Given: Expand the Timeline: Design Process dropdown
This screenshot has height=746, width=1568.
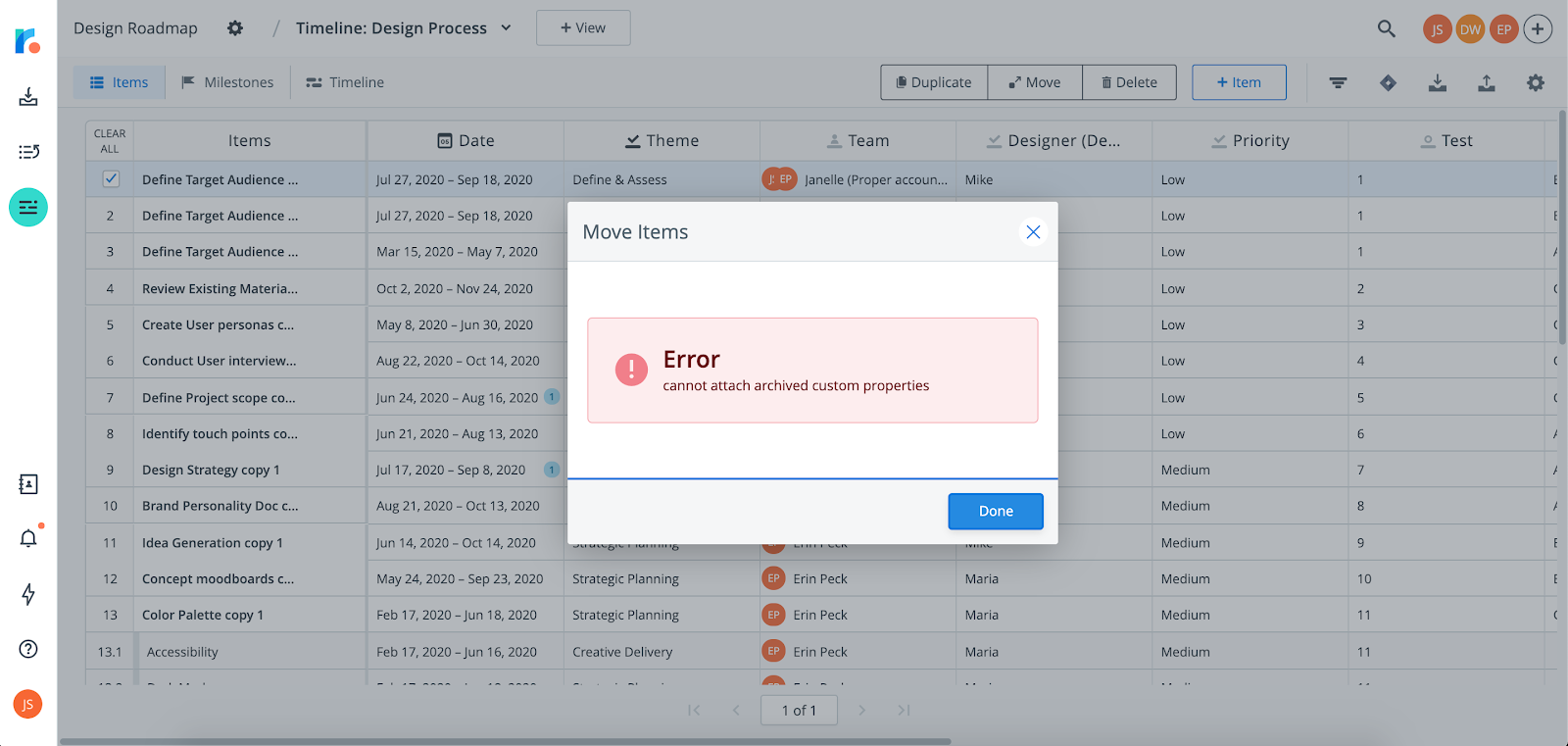Looking at the screenshot, I should (x=506, y=28).
